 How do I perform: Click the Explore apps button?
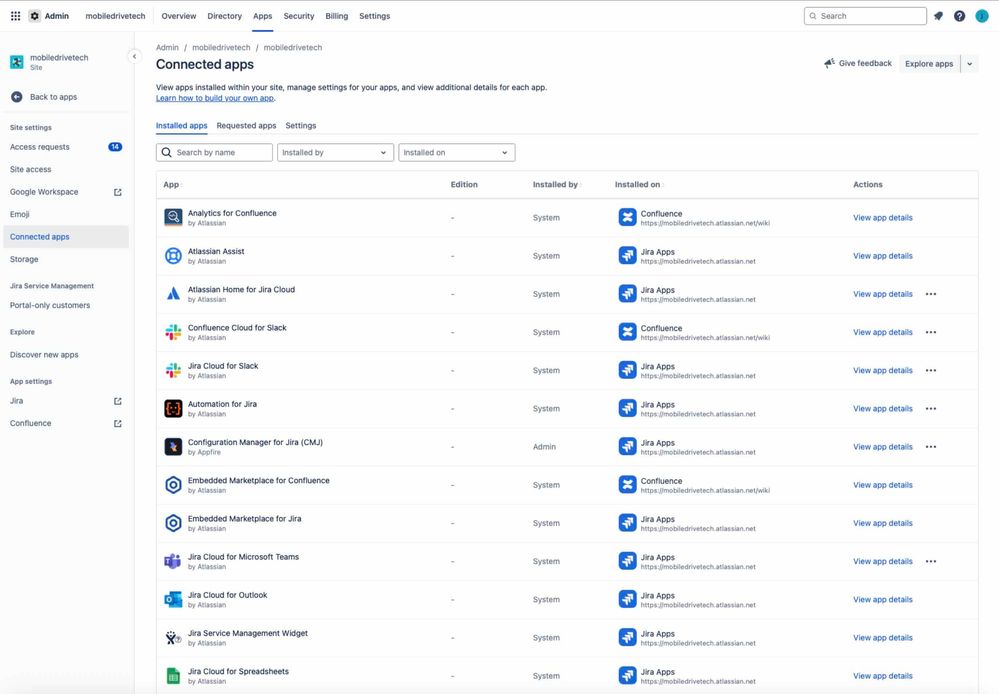coord(929,64)
